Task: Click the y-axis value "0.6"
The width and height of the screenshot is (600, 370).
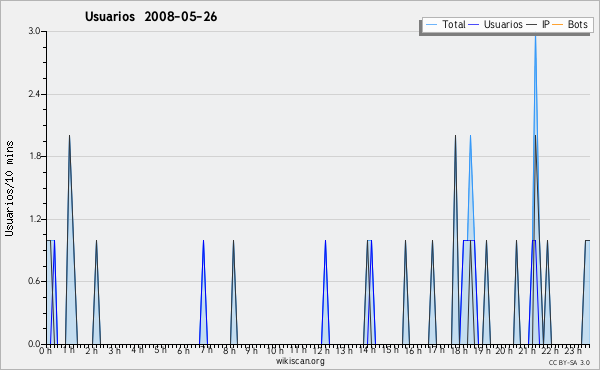Action: 34,281
